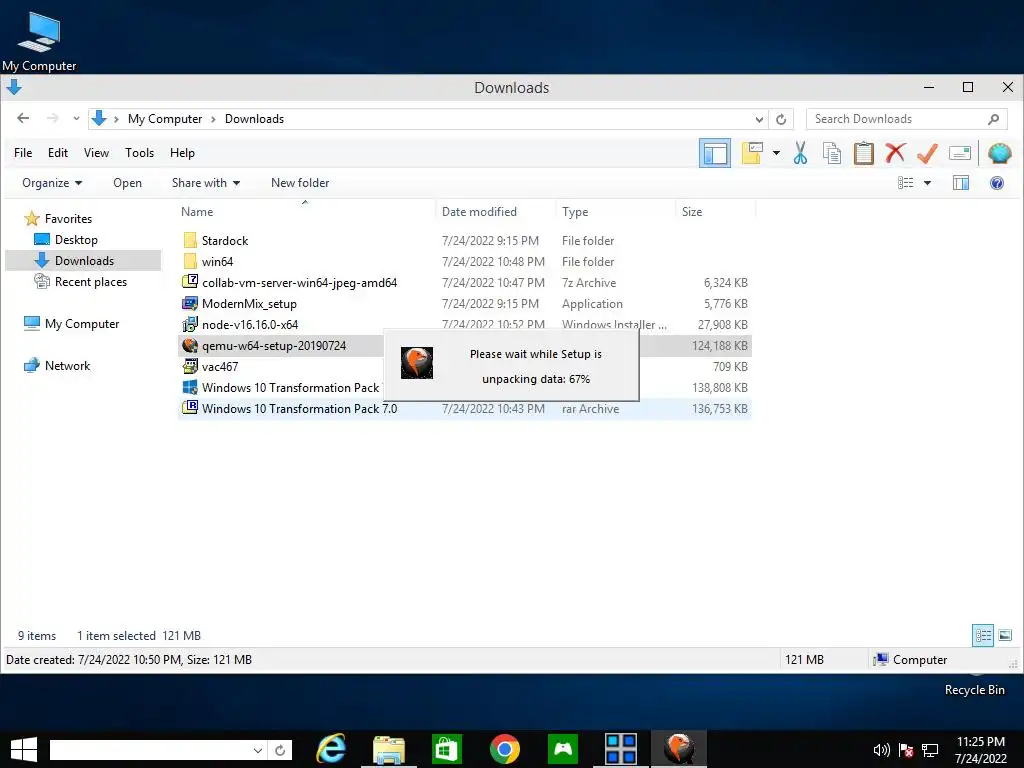1024x768 pixels.
Task: Open recent locations dropdown arrow
Action: [76, 119]
